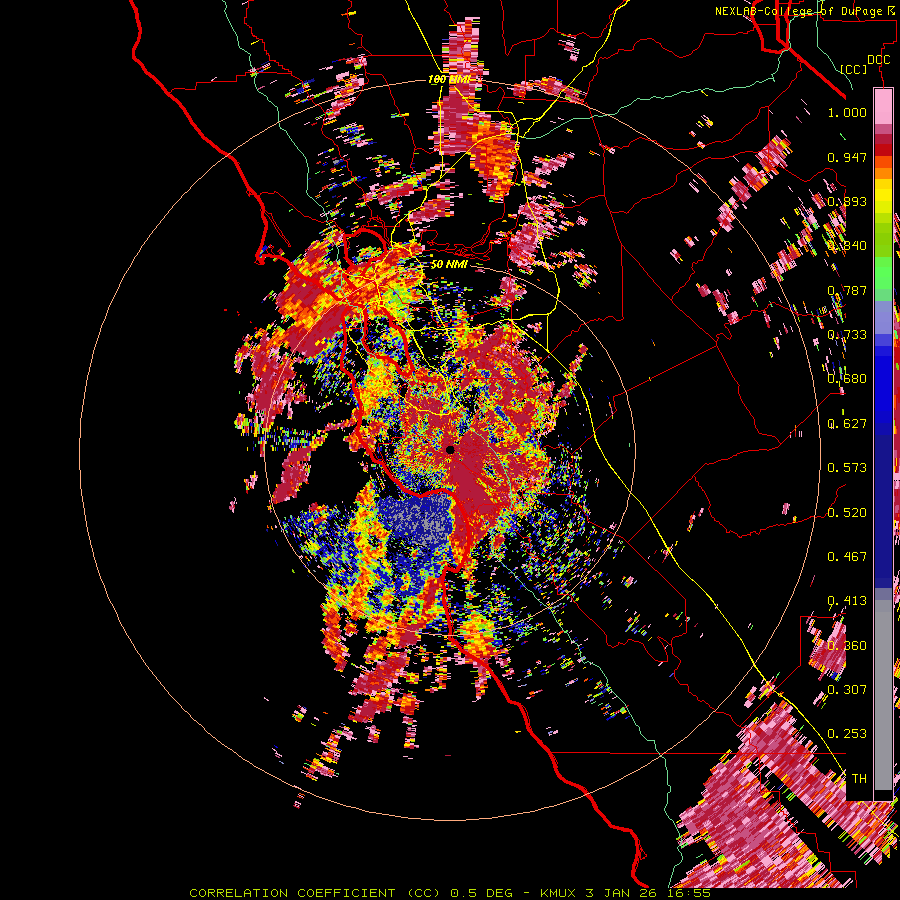Select the 0.733 legend value
900x900 pixels.
coord(847,335)
